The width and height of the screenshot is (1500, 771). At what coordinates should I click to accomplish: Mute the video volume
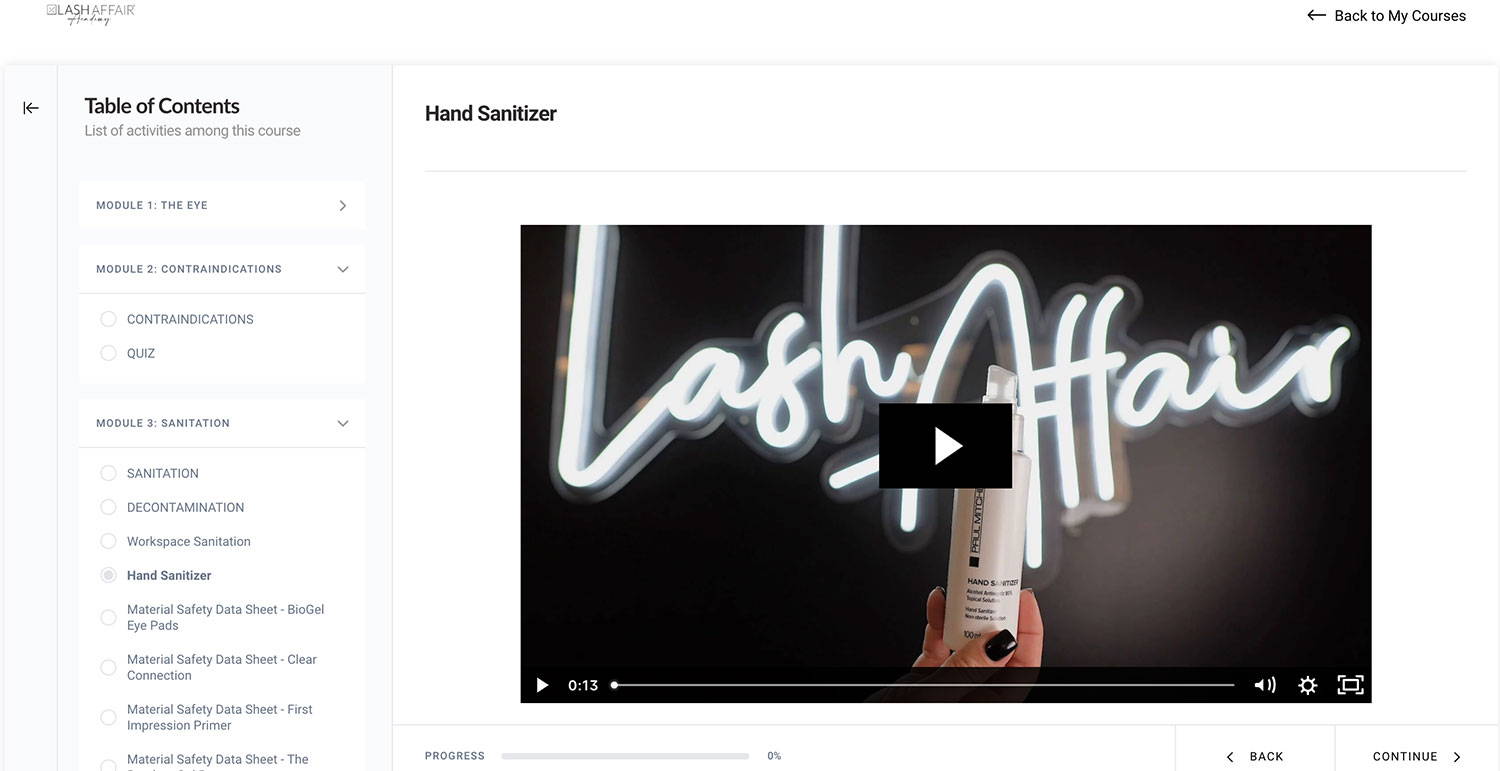[1265, 685]
